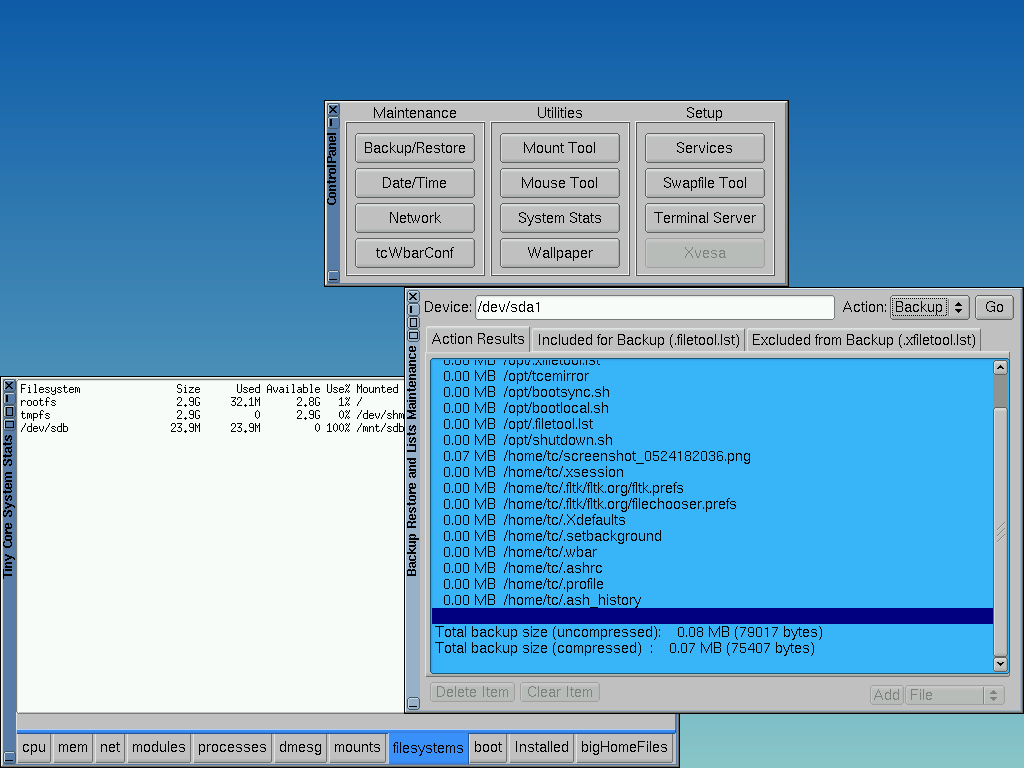Select the /home/tc/.xsession row
This screenshot has width=1024, height=768.
click(712, 472)
